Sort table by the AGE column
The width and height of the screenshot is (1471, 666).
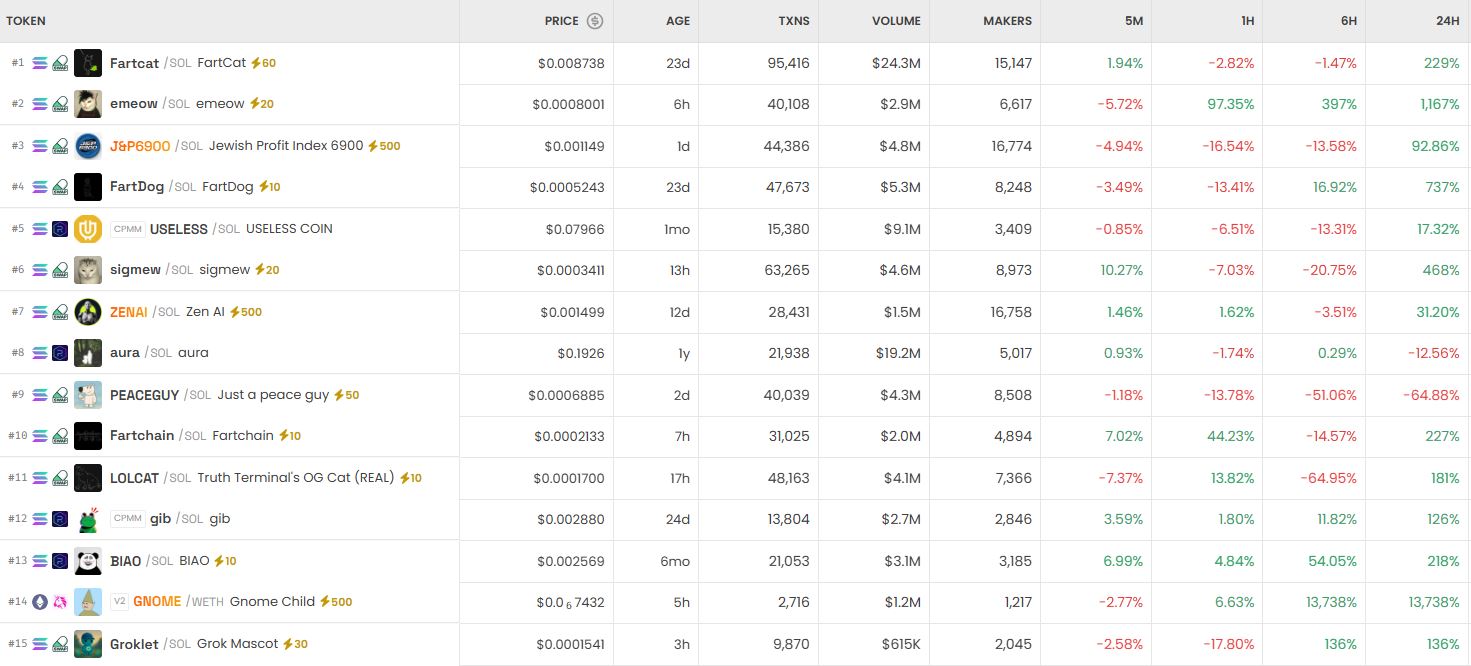678,21
